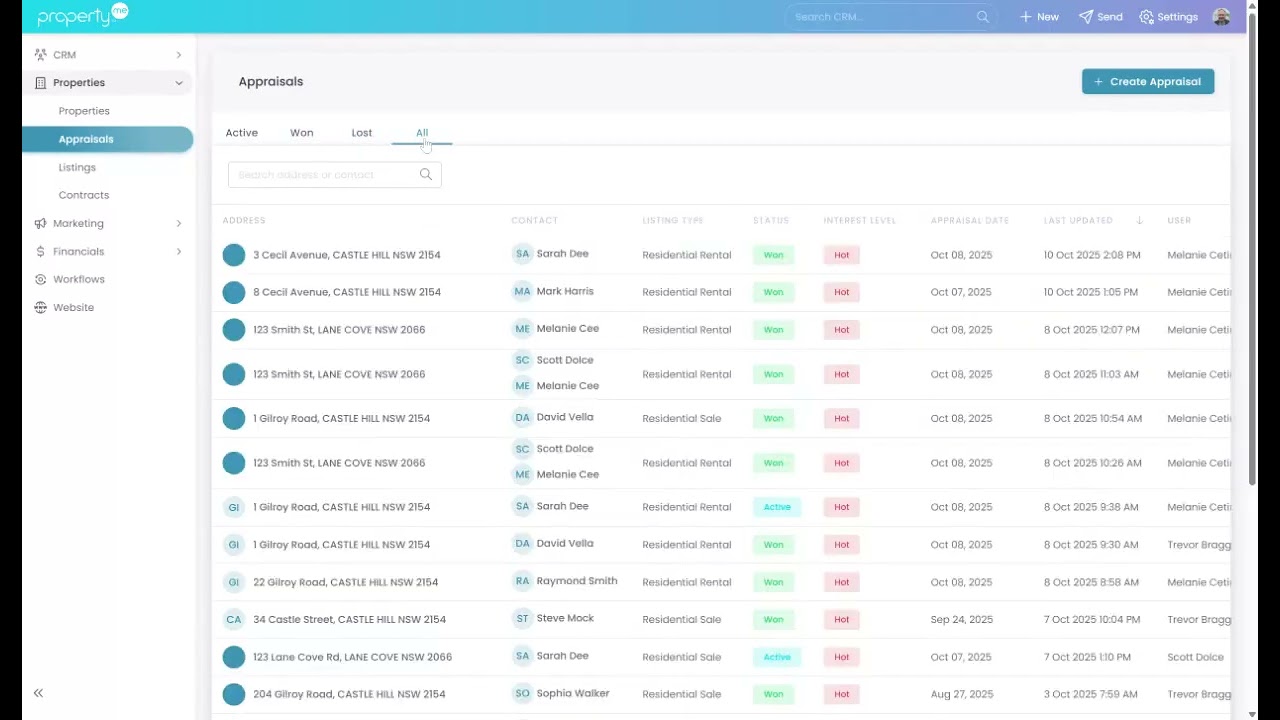Screen dimensions: 1280x720
Task: Click the search address or contact field
Action: pyautogui.click(x=334, y=175)
